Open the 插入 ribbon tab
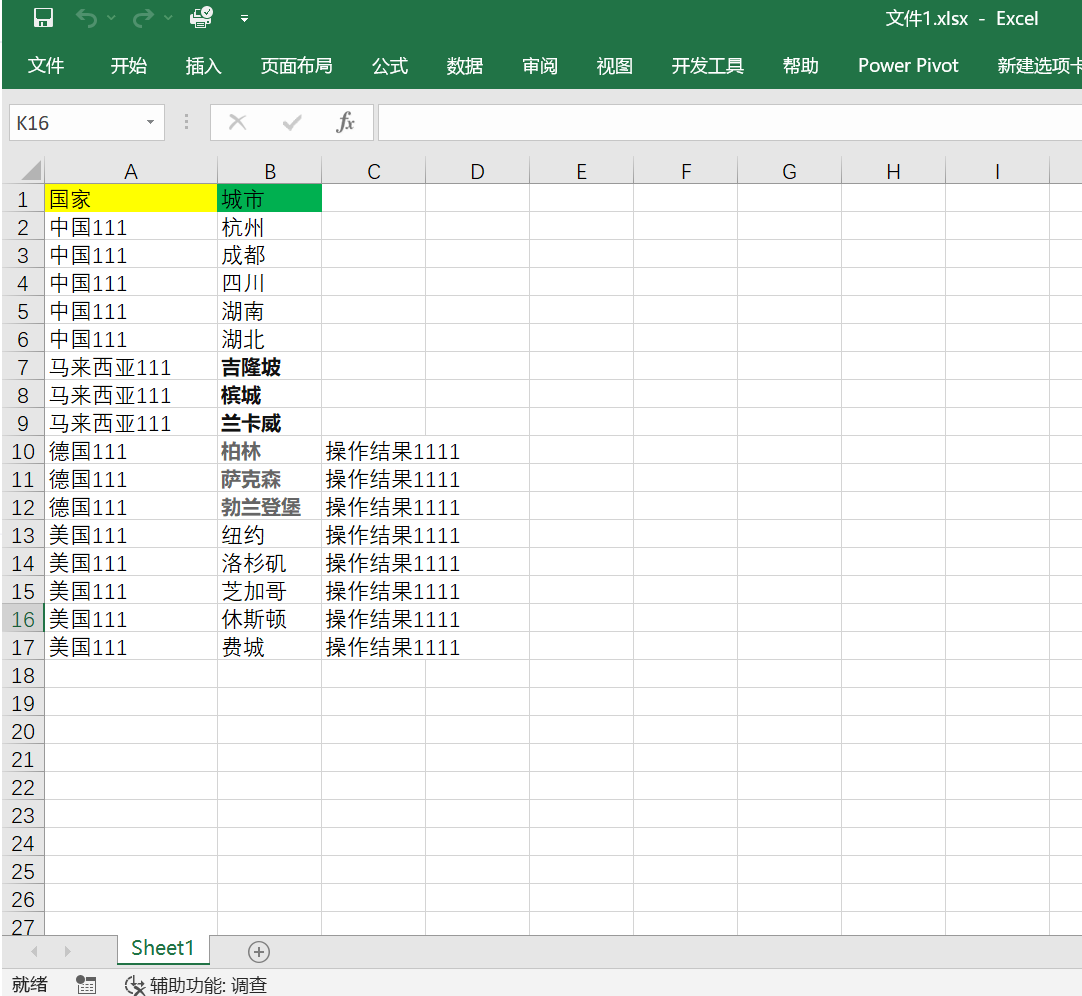The width and height of the screenshot is (1082, 996). click(x=203, y=66)
